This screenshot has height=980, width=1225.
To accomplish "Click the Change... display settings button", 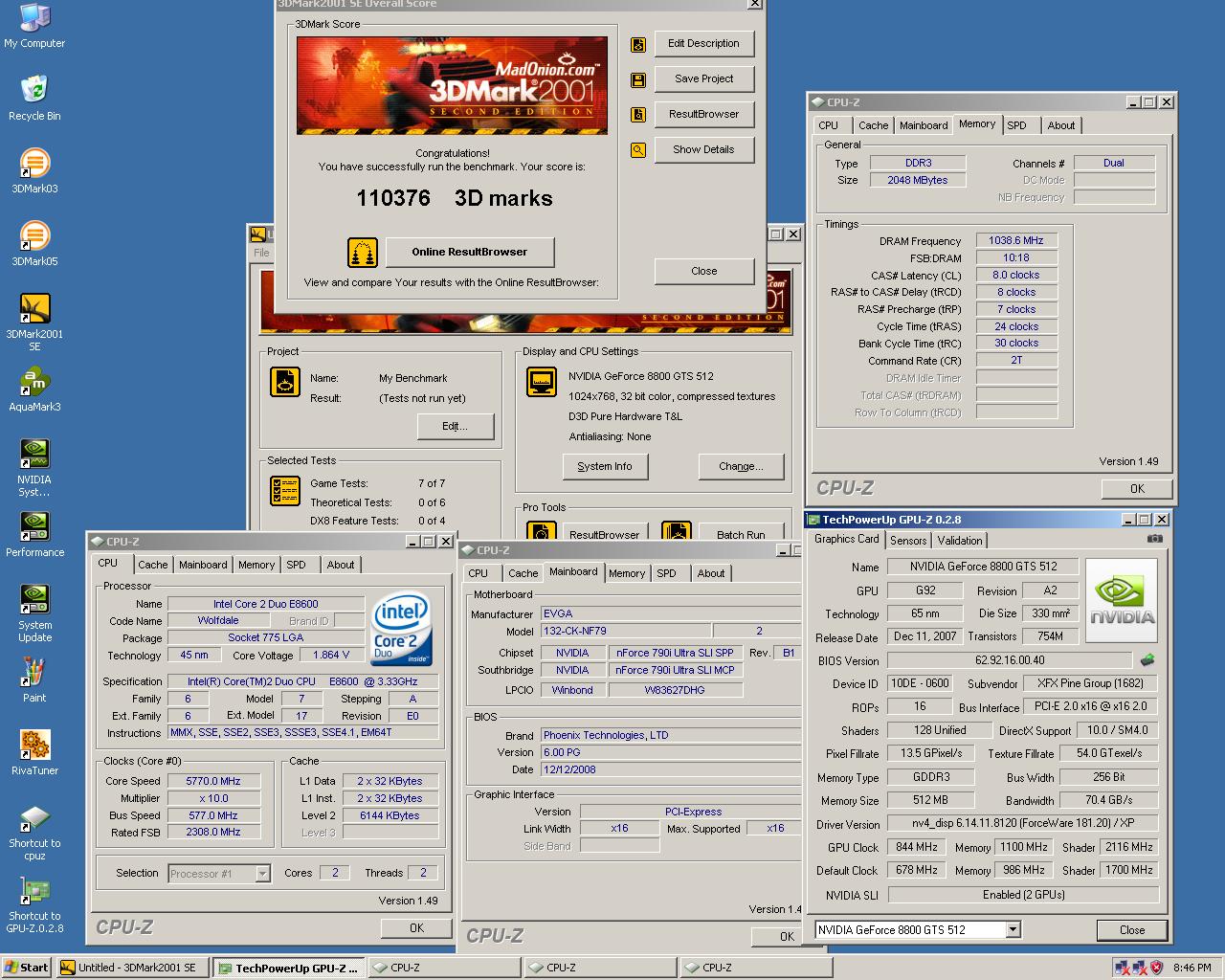I will click(741, 466).
